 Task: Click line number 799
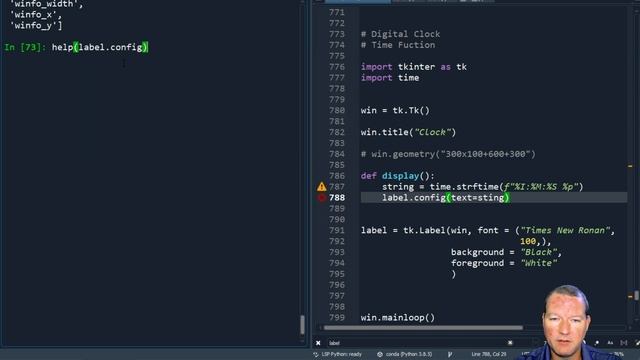[x=337, y=318]
